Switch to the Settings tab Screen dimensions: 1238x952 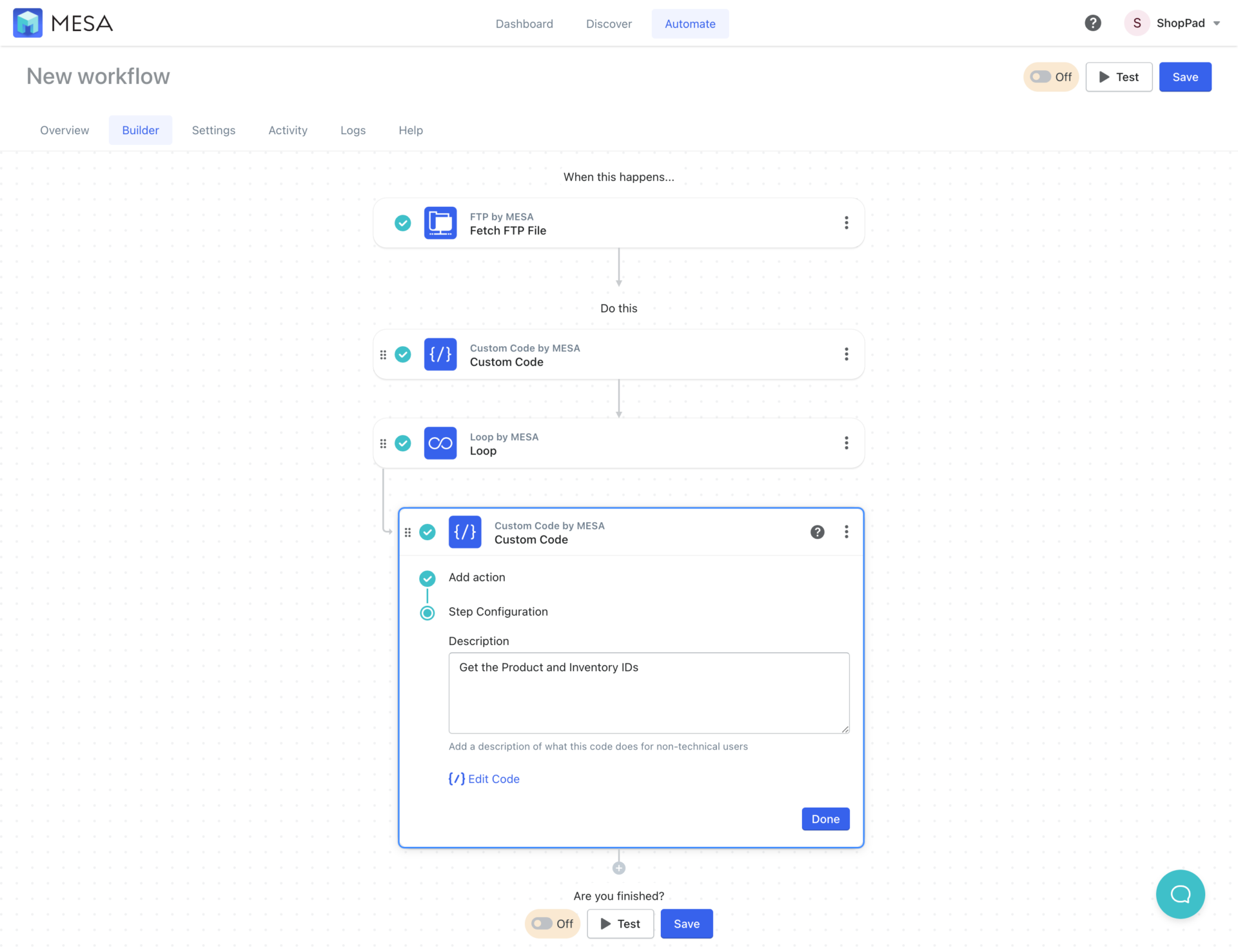(x=213, y=130)
